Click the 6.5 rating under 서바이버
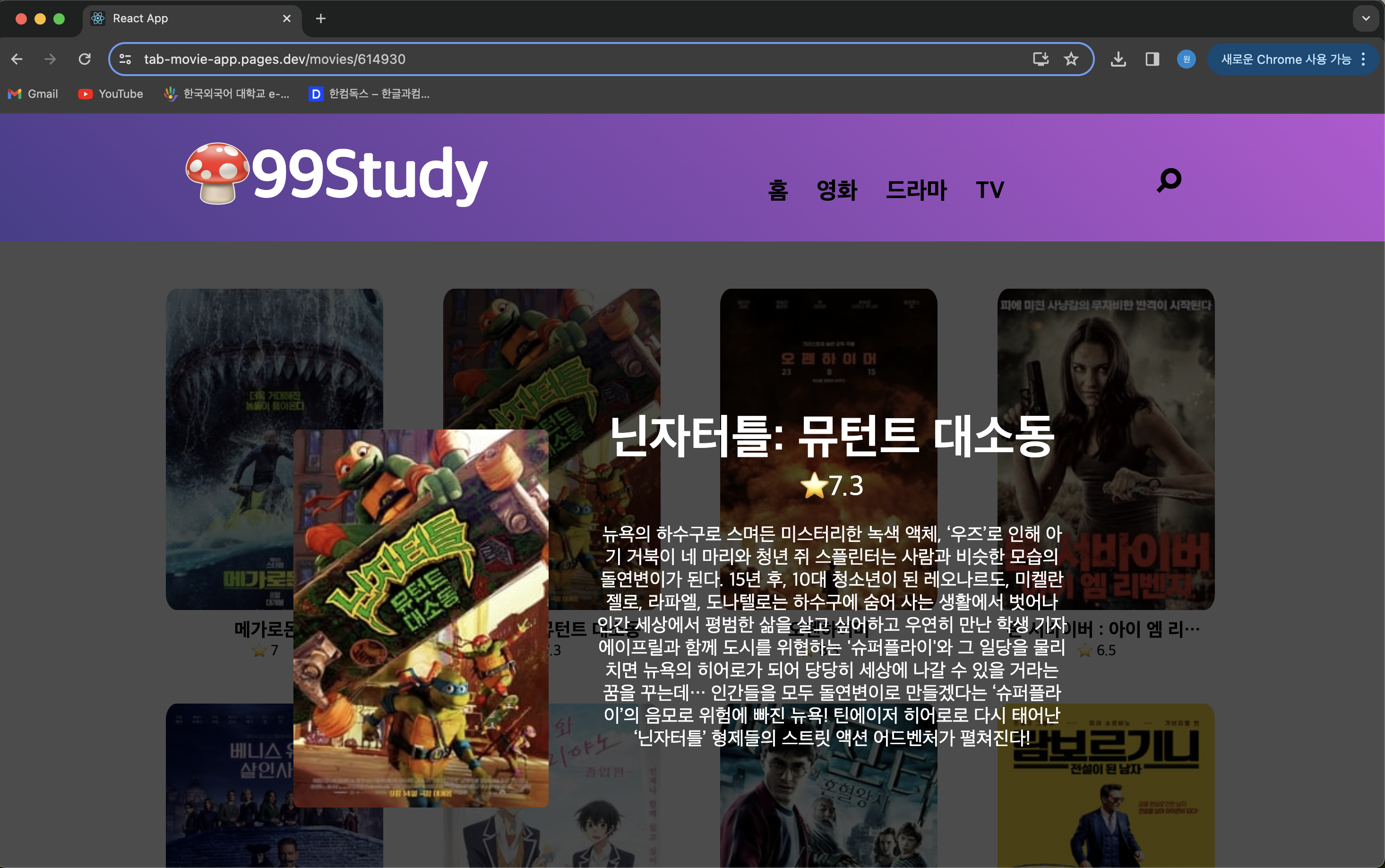The width and height of the screenshot is (1385, 868). pyautogui.click(x=1096, y=651)
